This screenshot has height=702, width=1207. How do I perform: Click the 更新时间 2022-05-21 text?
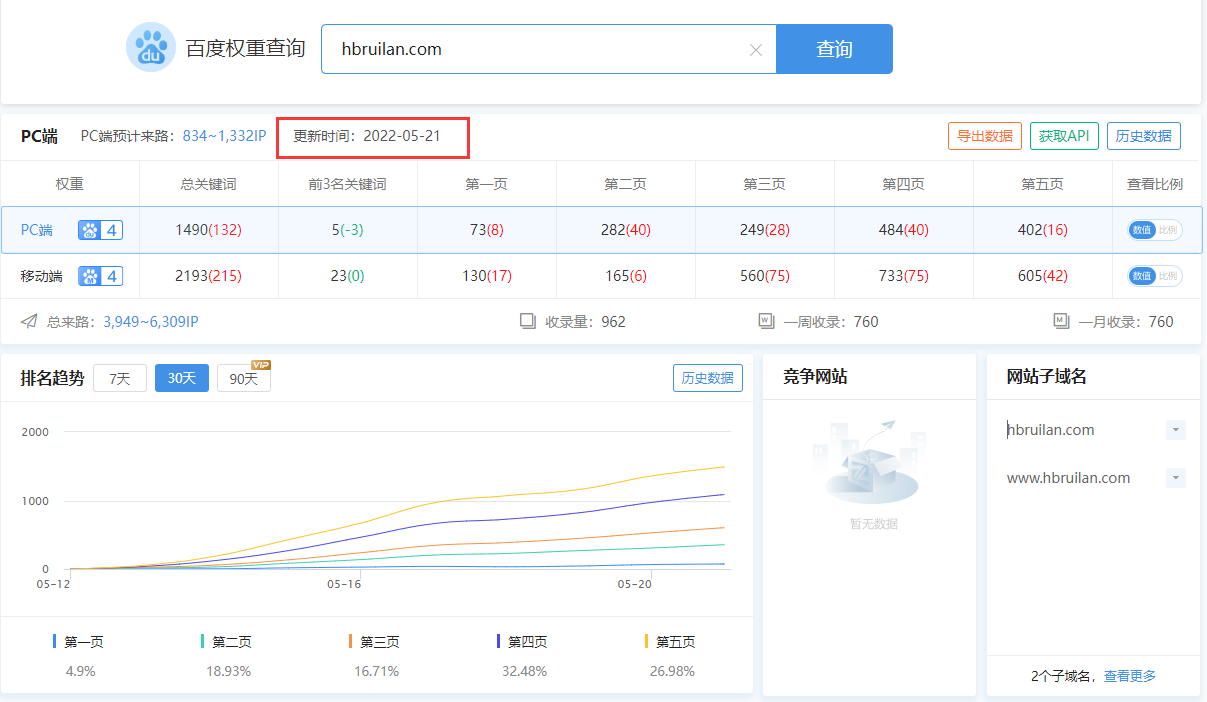tap(366, 135)
